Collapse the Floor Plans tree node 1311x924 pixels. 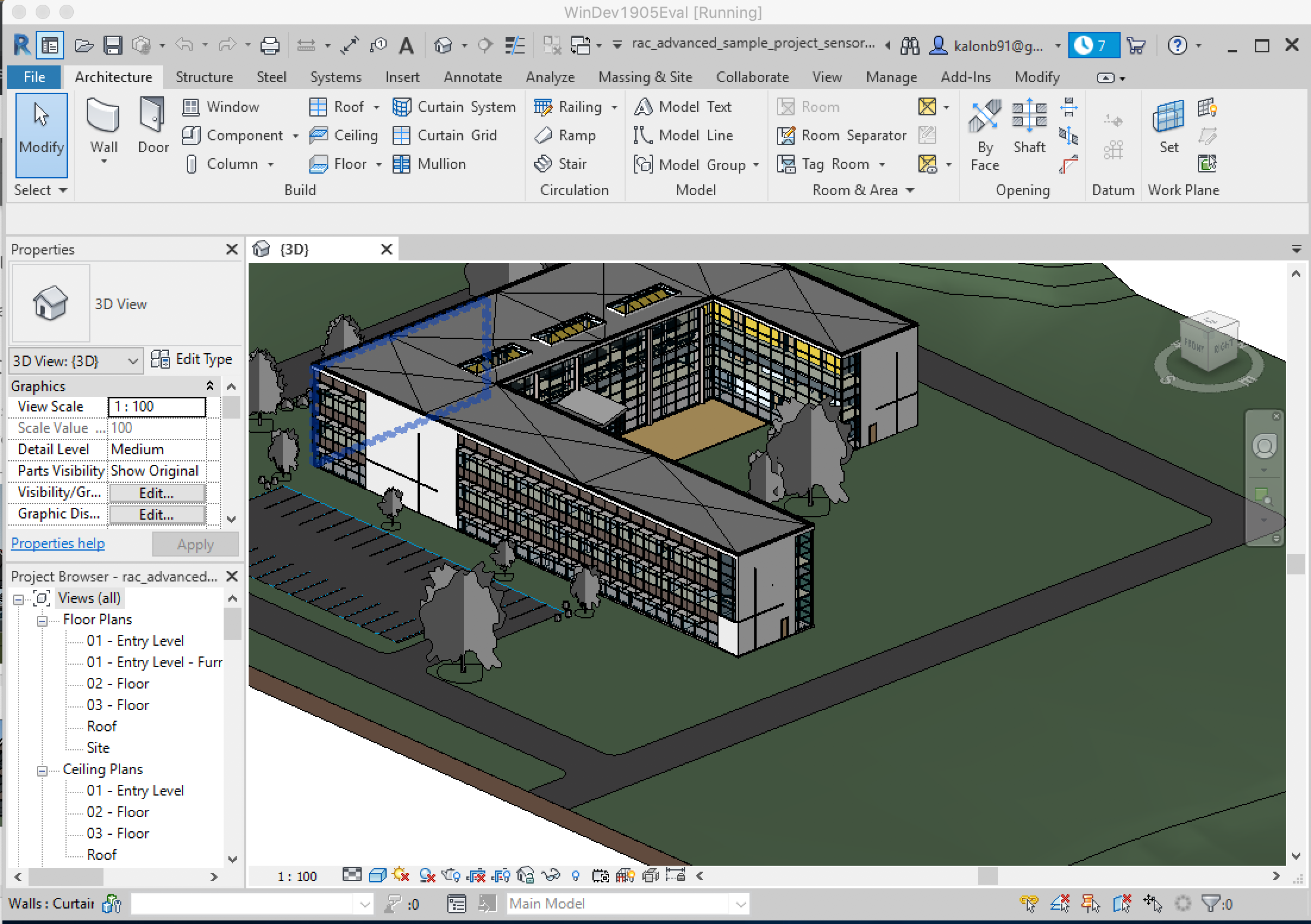coord(42,621)
